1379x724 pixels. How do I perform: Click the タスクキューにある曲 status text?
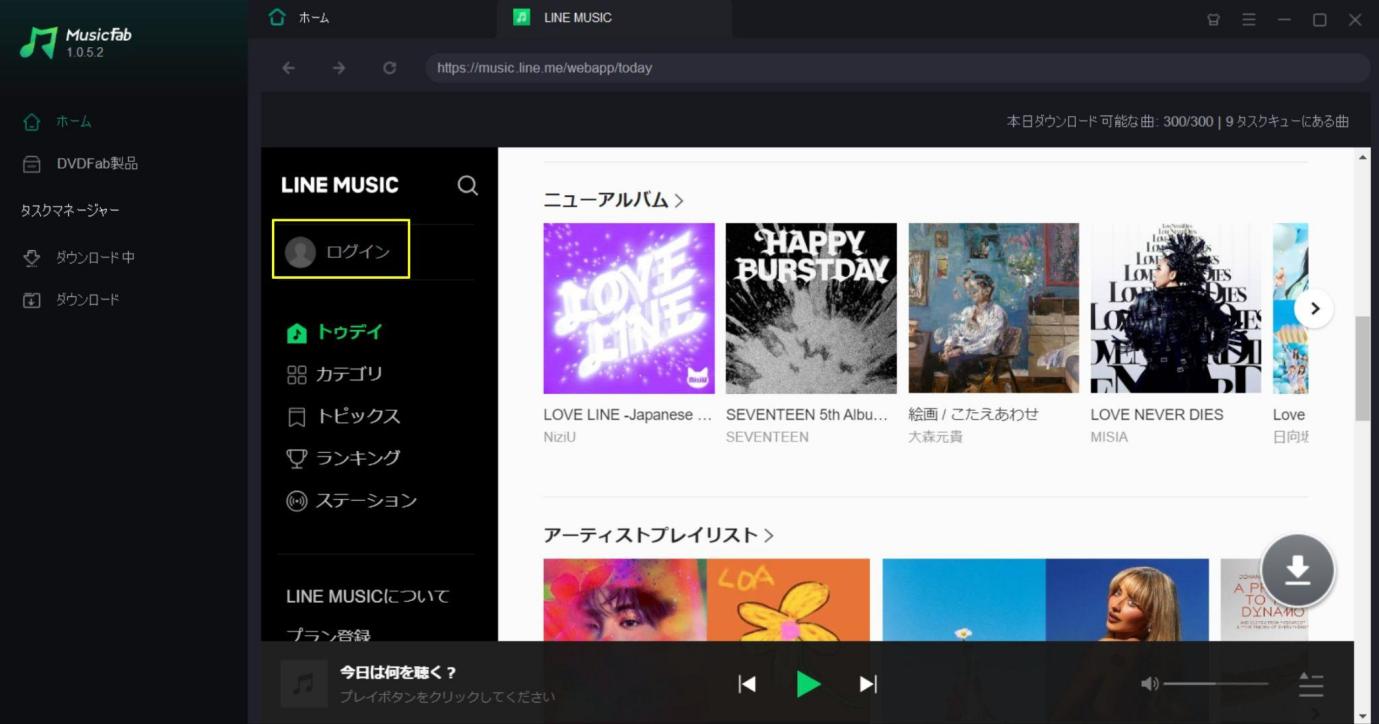click(x=1287, y=121)
